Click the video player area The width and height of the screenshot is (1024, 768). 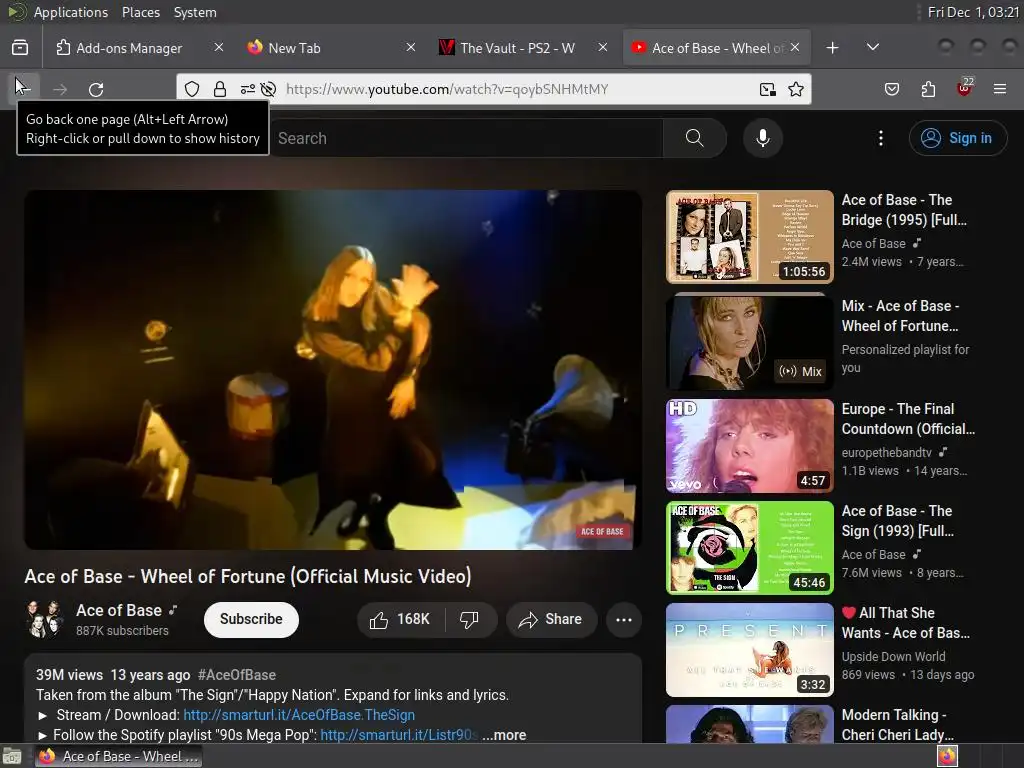(333, 370)
